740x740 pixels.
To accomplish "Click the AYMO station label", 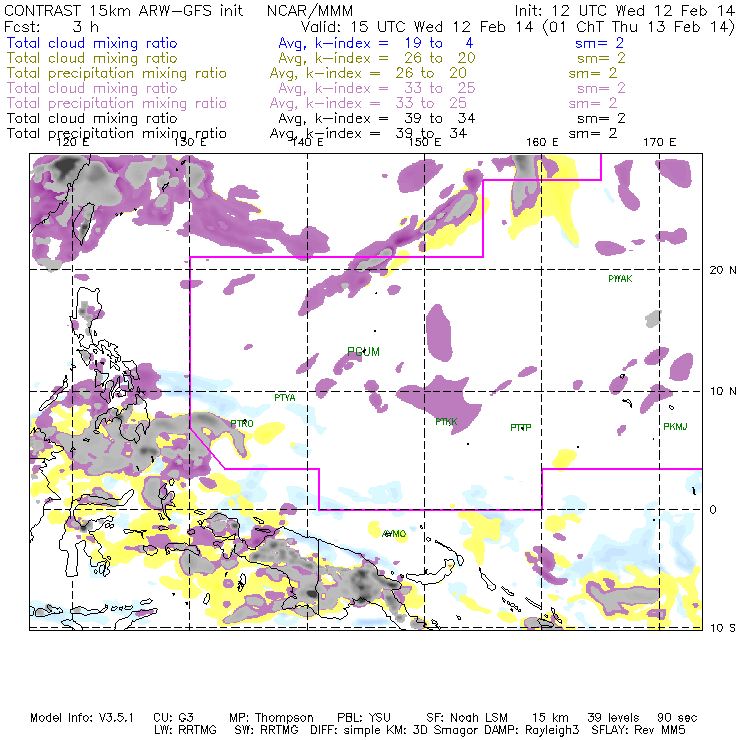I will click(x=395, y=534).
